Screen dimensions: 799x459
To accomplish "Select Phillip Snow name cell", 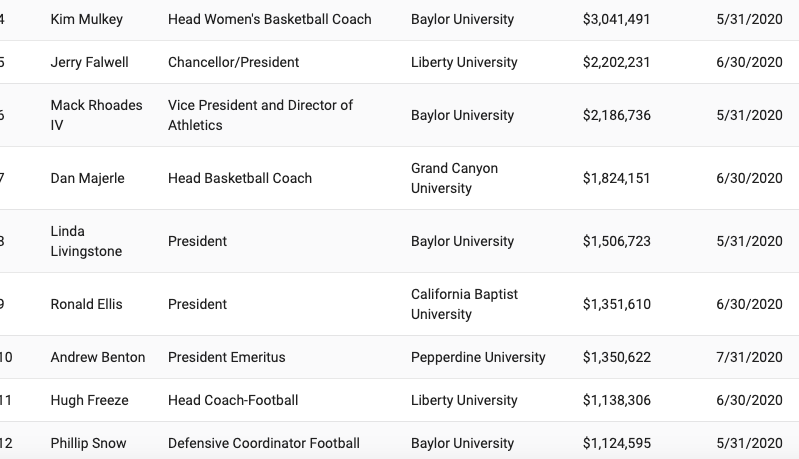I will (x=88, y=443).
